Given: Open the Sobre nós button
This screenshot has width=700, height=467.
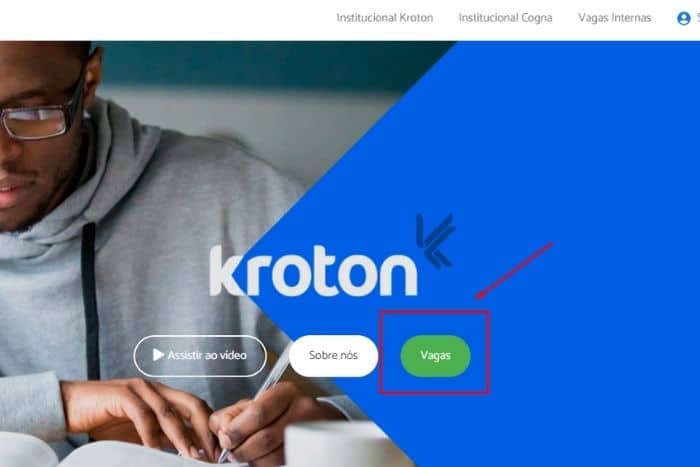Looking at the screenshot, I should 333,355.
